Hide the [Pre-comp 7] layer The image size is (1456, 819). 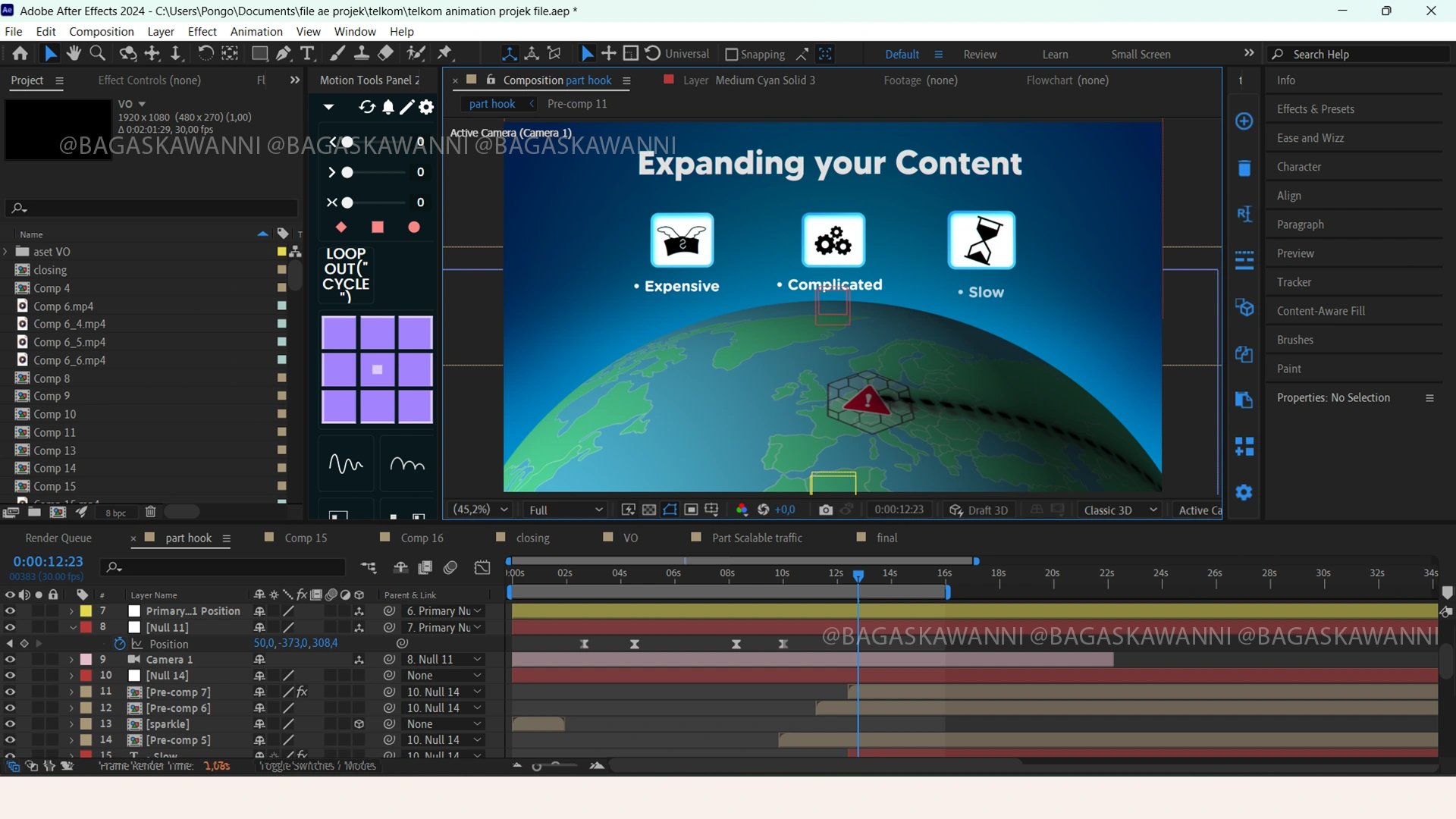[x=10, y=692]
